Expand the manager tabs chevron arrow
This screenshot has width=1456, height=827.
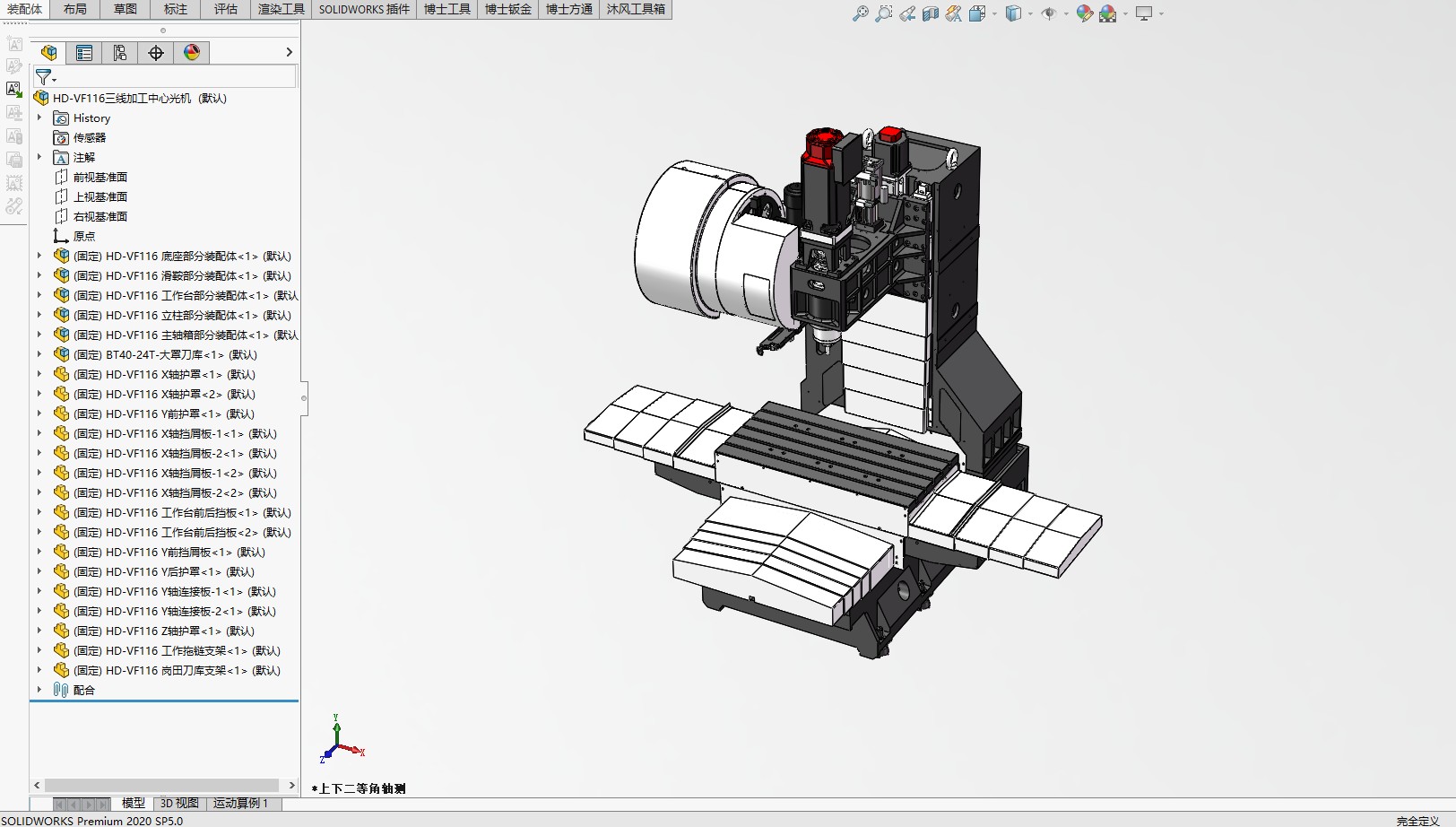tap(289, 53)
